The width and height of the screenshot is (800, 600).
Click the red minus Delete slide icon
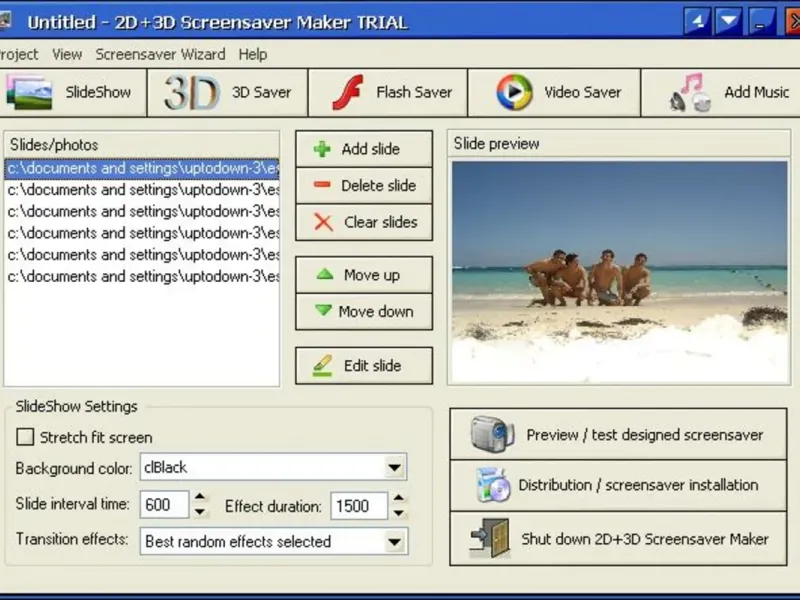[x=322, y=185]
